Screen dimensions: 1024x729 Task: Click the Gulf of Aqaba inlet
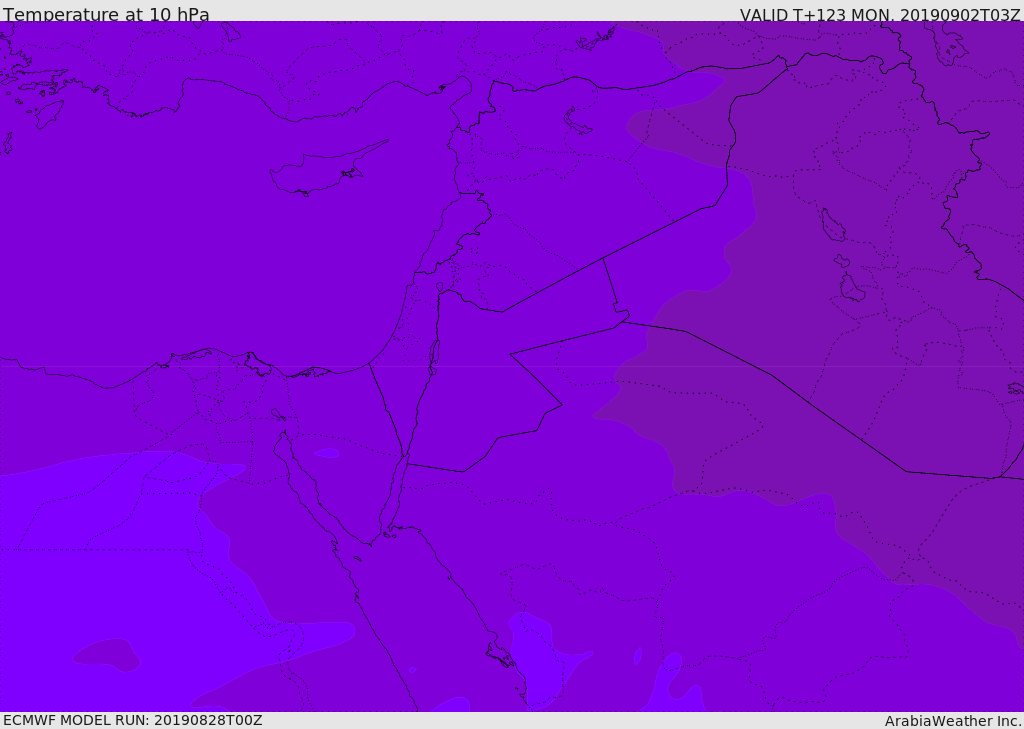coord(396,492)
